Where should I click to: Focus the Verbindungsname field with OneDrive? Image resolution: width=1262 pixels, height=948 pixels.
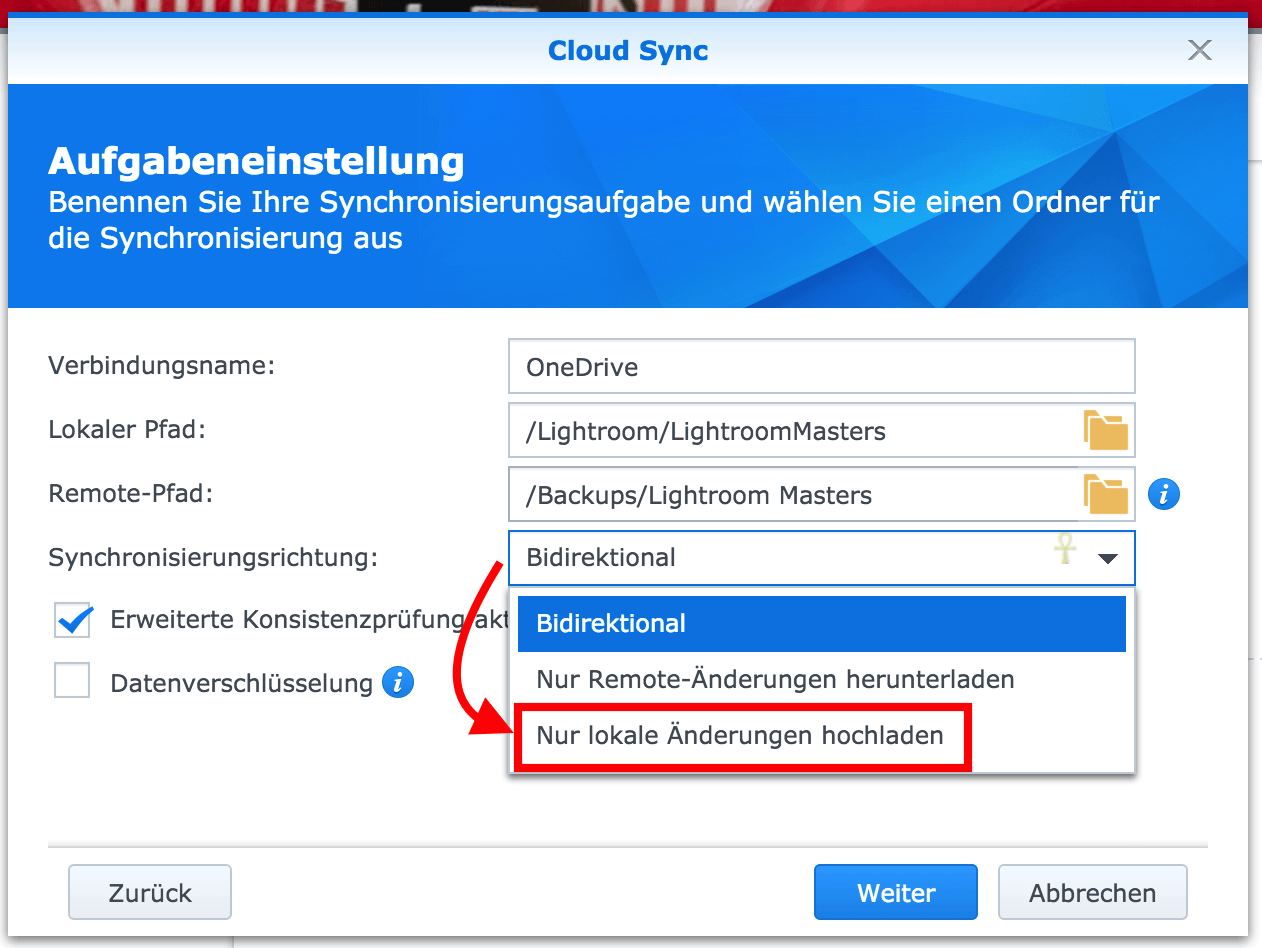[x=822, y=366]
